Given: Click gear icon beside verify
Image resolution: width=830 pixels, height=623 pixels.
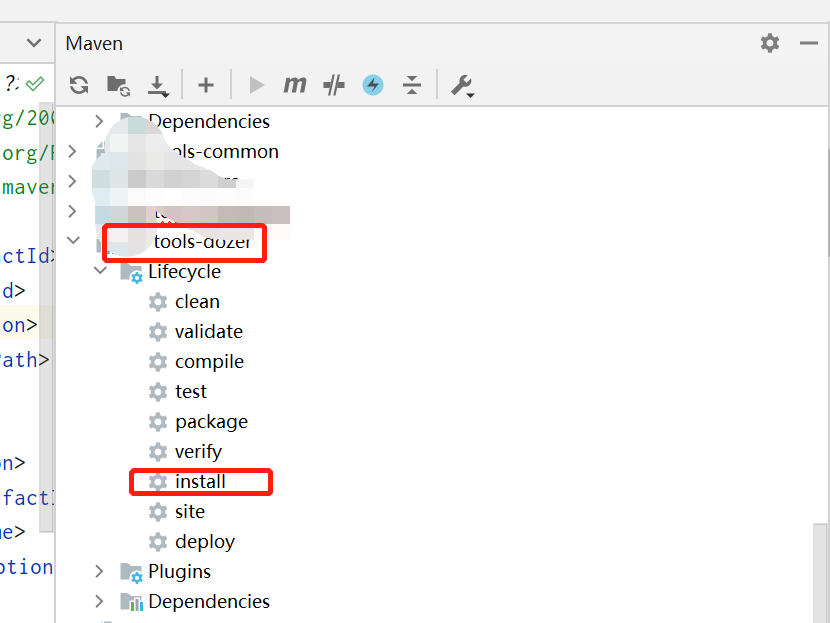Looking at the screenshot, I should 158,452.
